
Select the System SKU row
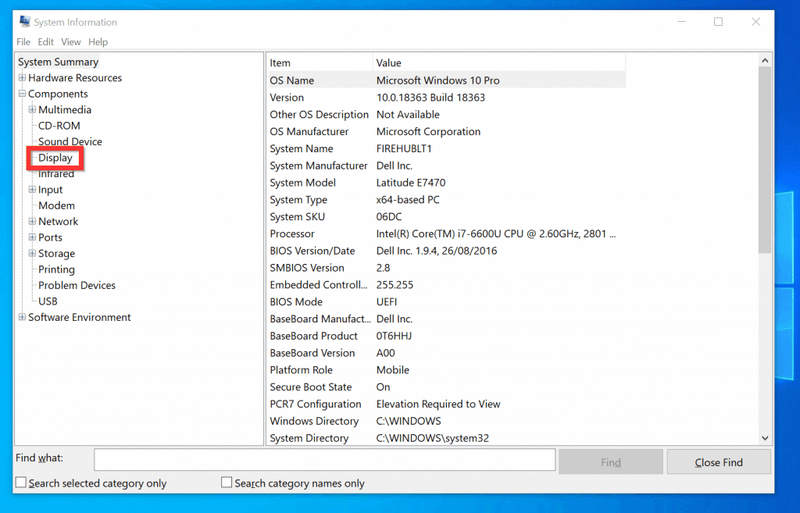[446, 216]
